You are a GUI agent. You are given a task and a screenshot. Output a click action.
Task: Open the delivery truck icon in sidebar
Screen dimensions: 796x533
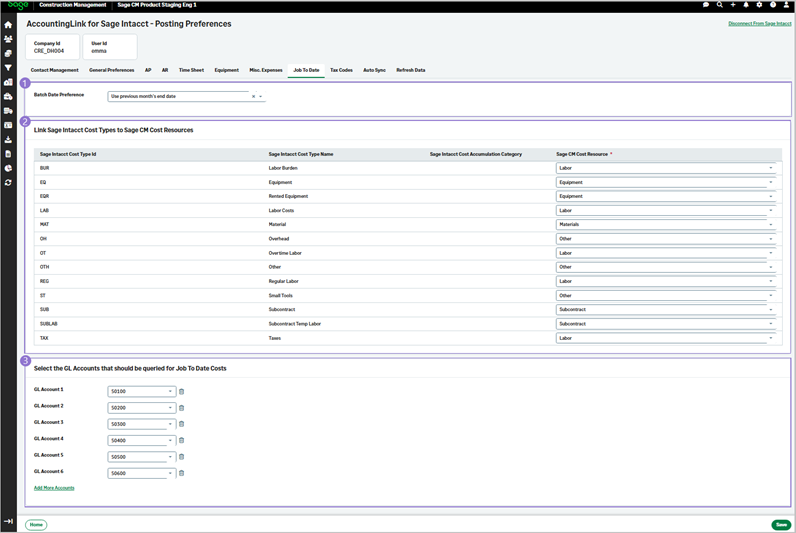pos(8,111)
